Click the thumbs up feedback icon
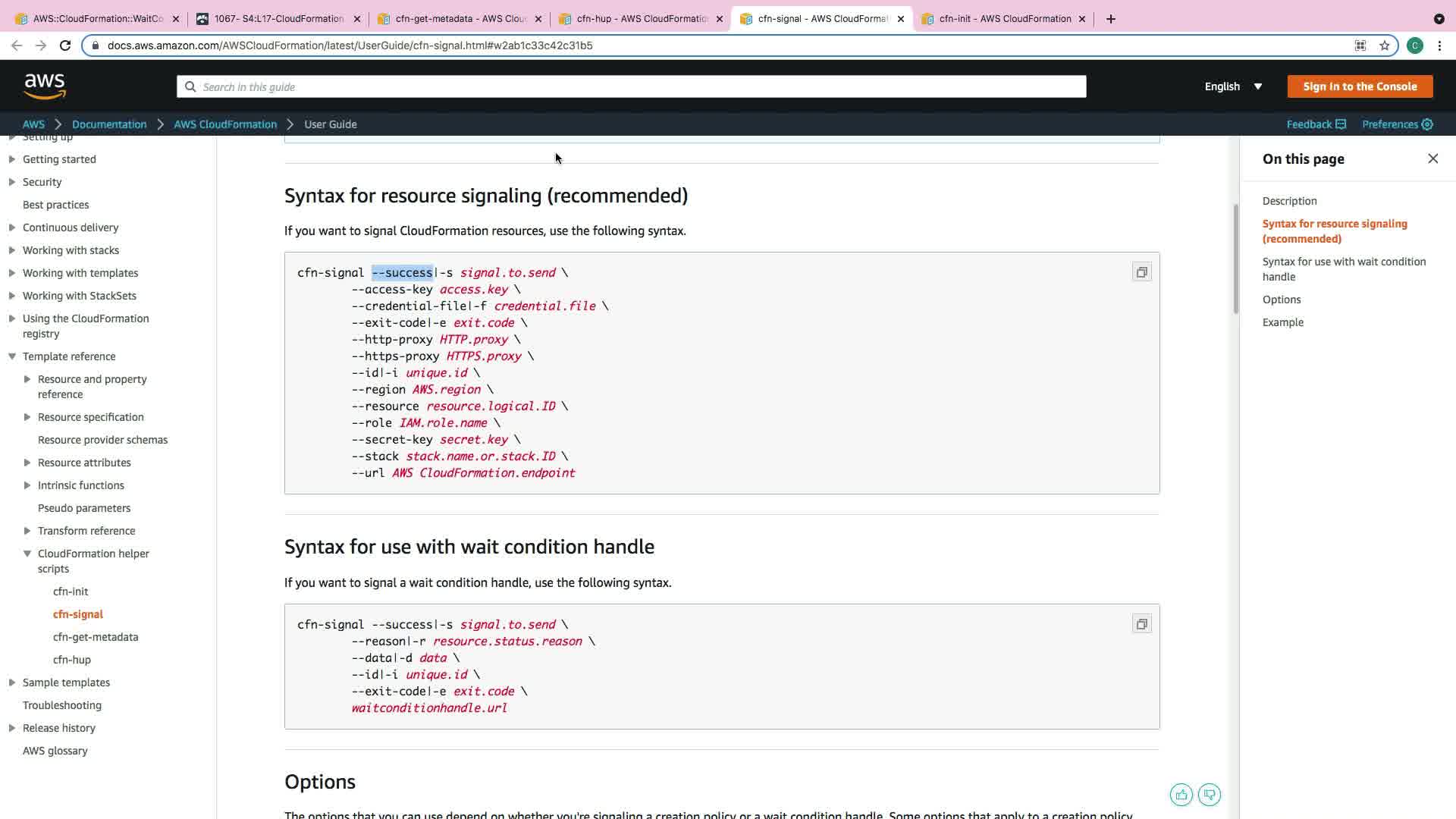 click(1181, 795)
